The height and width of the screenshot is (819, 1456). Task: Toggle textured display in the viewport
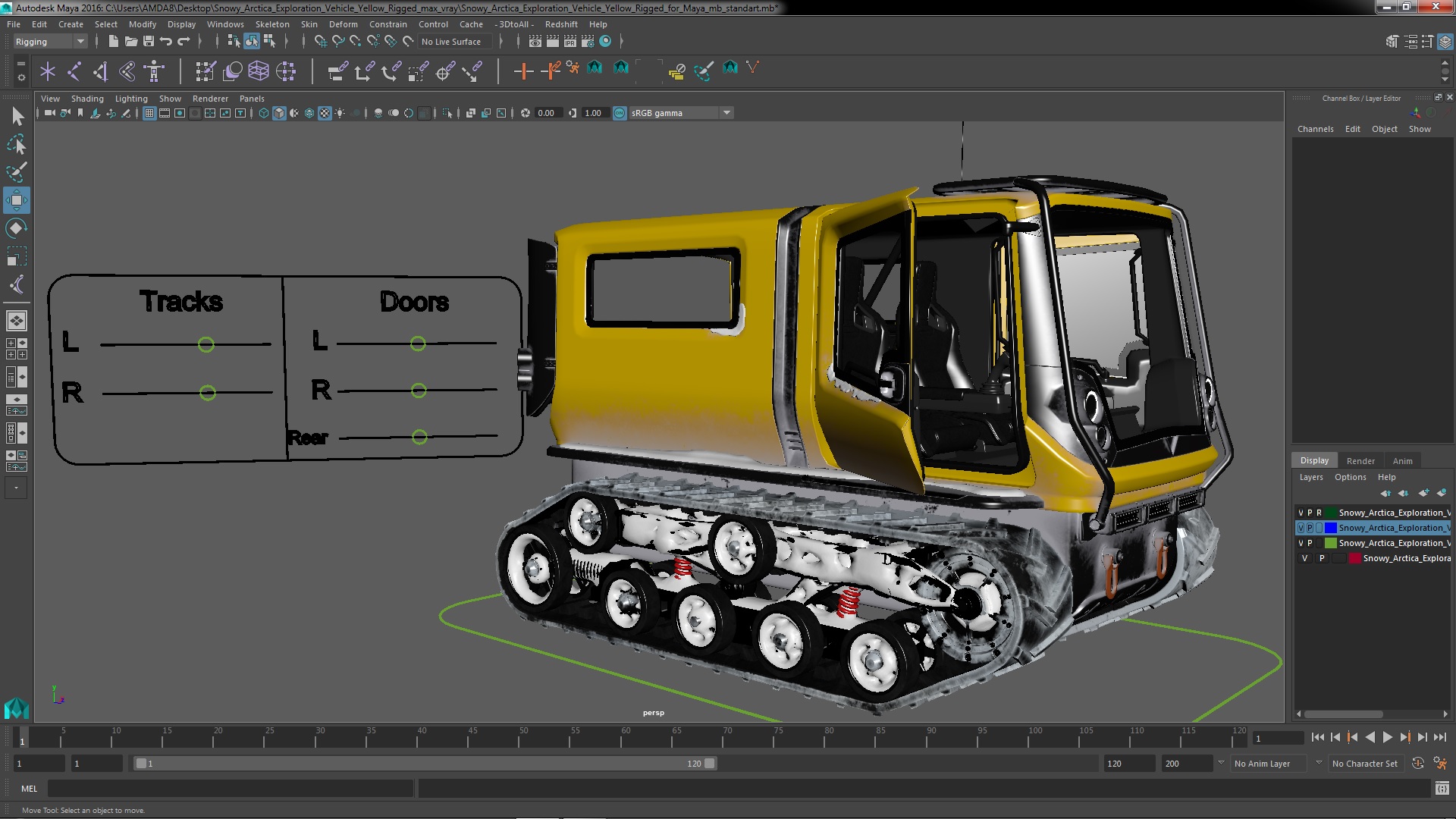click(325, 113)
